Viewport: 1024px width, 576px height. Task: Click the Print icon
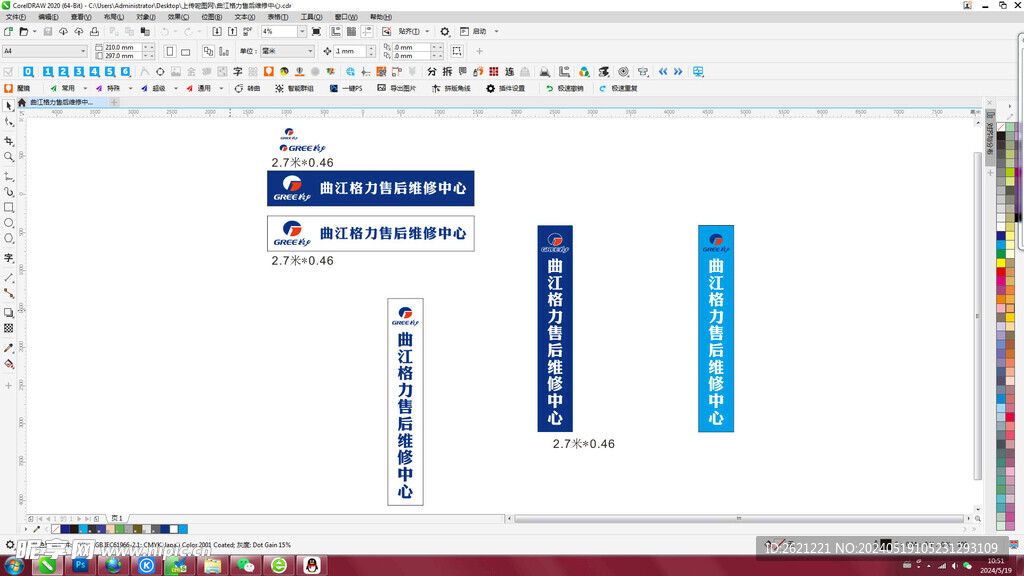coord(95,31)
